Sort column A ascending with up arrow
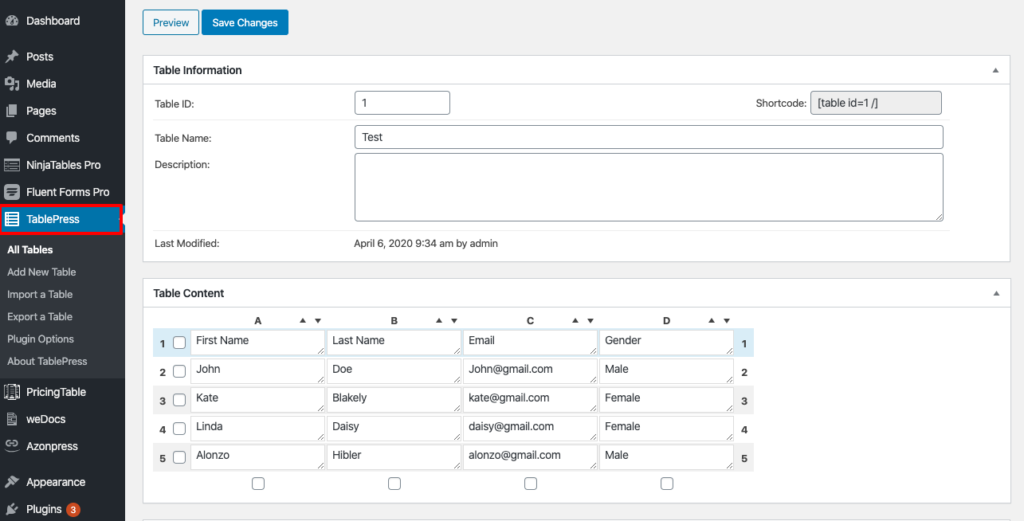This screenshot has width=1024, height=521. (302, 321)
